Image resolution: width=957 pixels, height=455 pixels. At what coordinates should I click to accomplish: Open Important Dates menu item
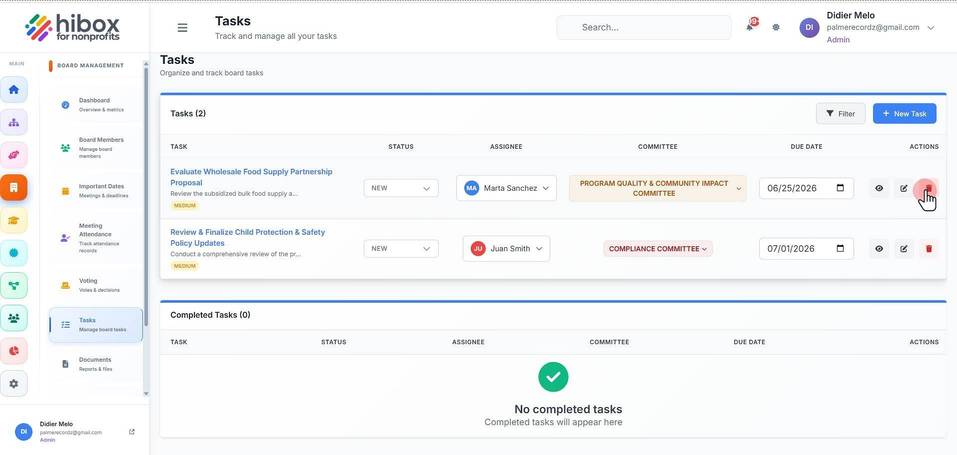click(x=95, y=191)
